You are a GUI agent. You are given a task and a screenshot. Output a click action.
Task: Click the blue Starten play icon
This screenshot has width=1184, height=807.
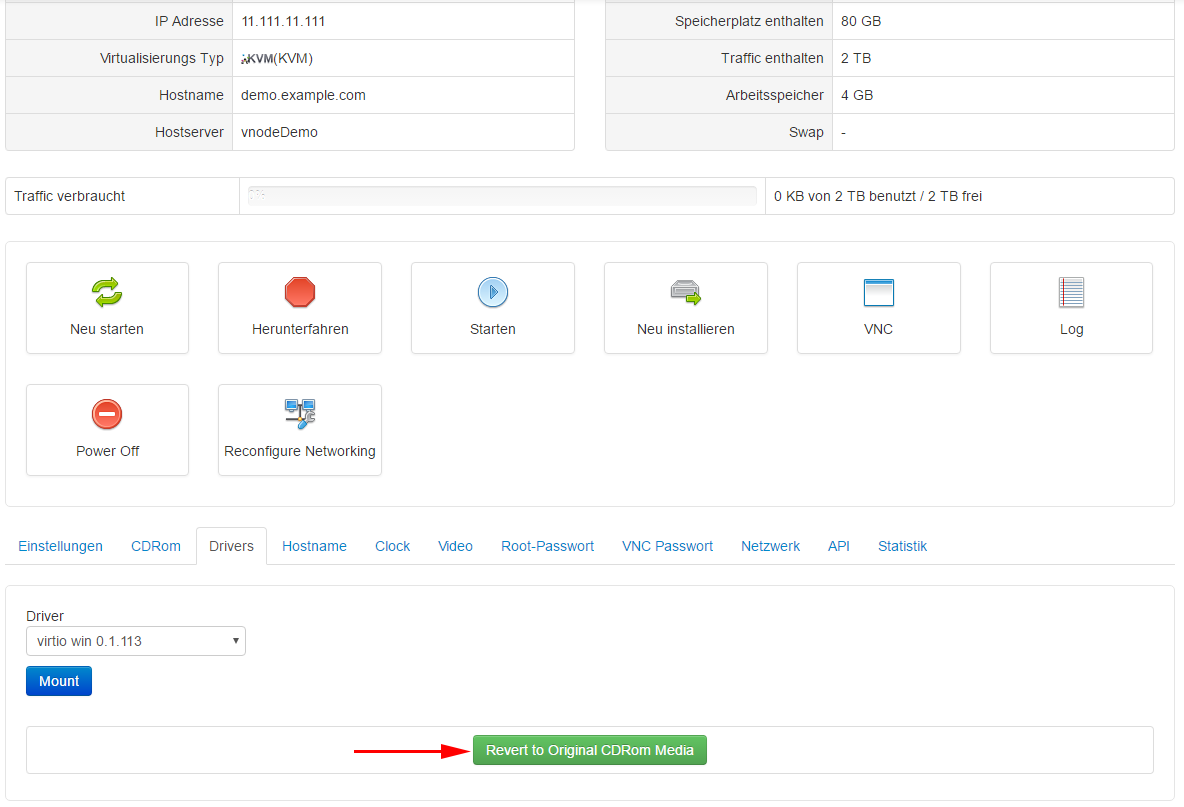[492, 292]
